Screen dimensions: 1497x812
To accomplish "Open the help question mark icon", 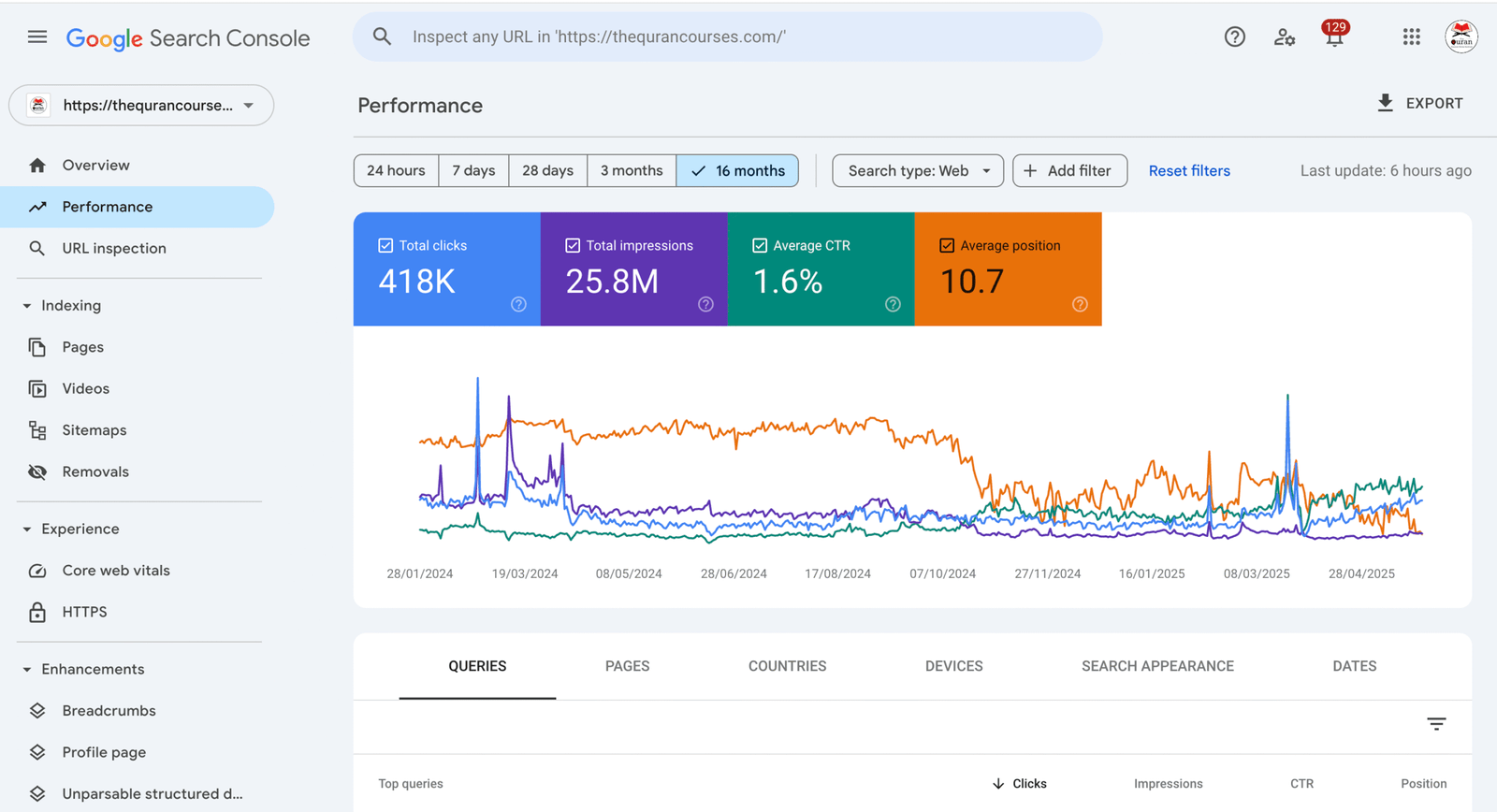I will coord(1235,36).
